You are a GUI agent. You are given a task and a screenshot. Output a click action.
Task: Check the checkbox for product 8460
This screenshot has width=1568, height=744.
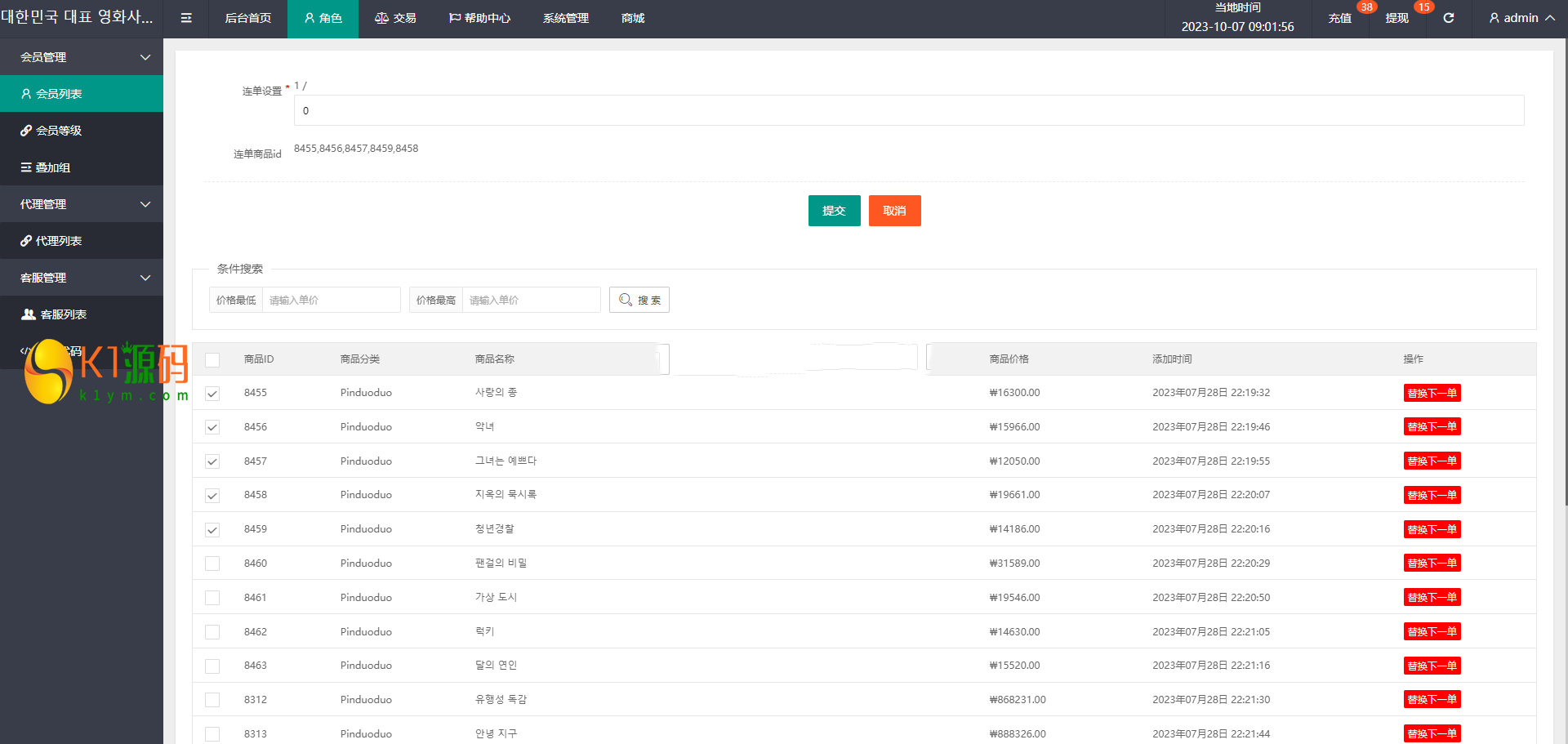tap(212, 564)
